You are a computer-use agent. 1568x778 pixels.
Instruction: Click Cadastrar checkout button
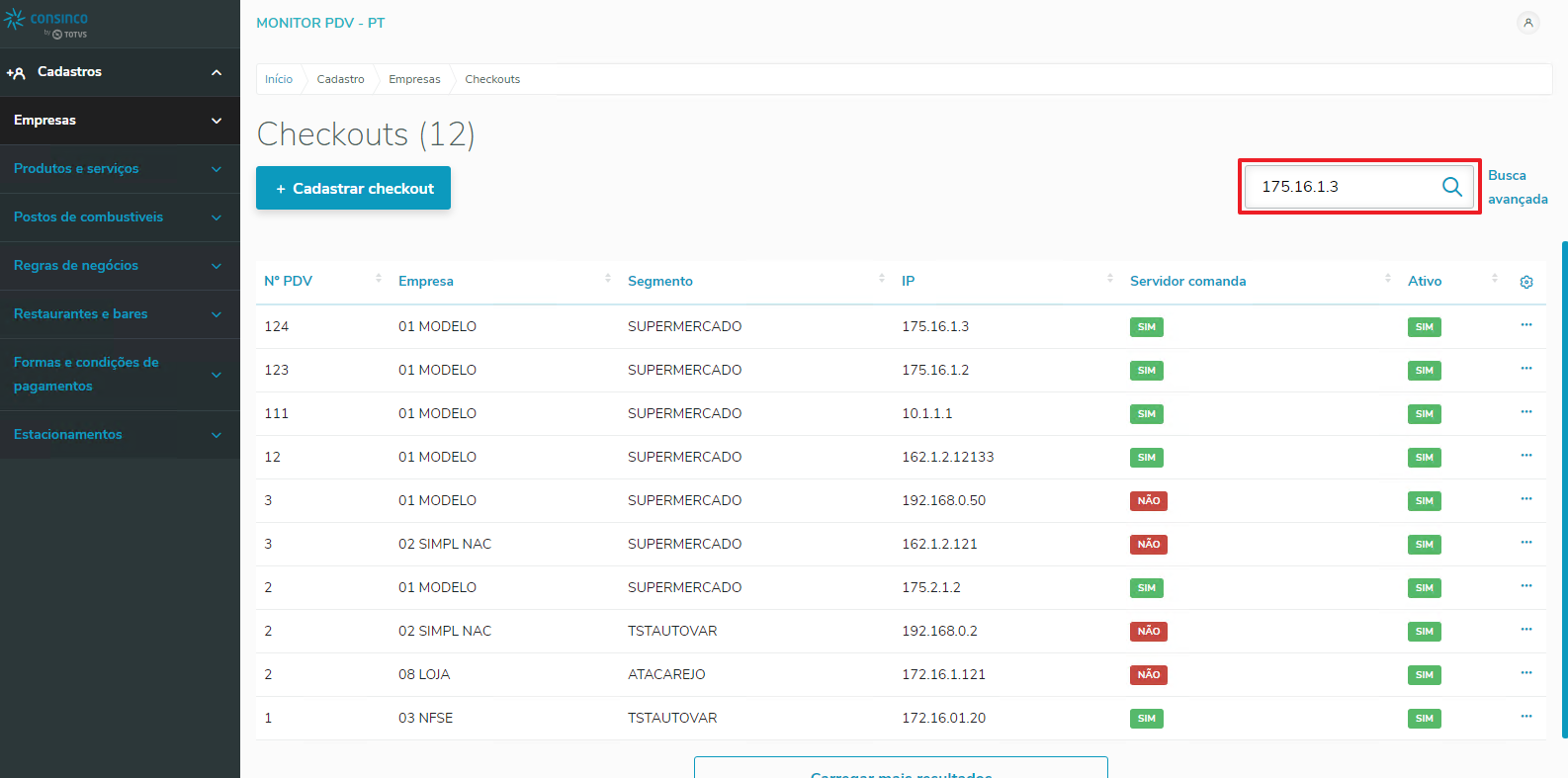point(353,188)
